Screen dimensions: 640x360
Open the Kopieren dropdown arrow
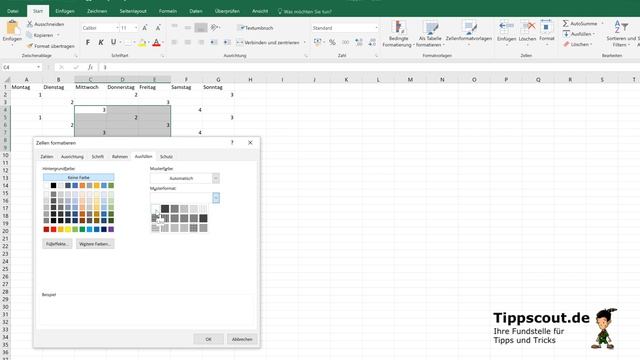58,35
